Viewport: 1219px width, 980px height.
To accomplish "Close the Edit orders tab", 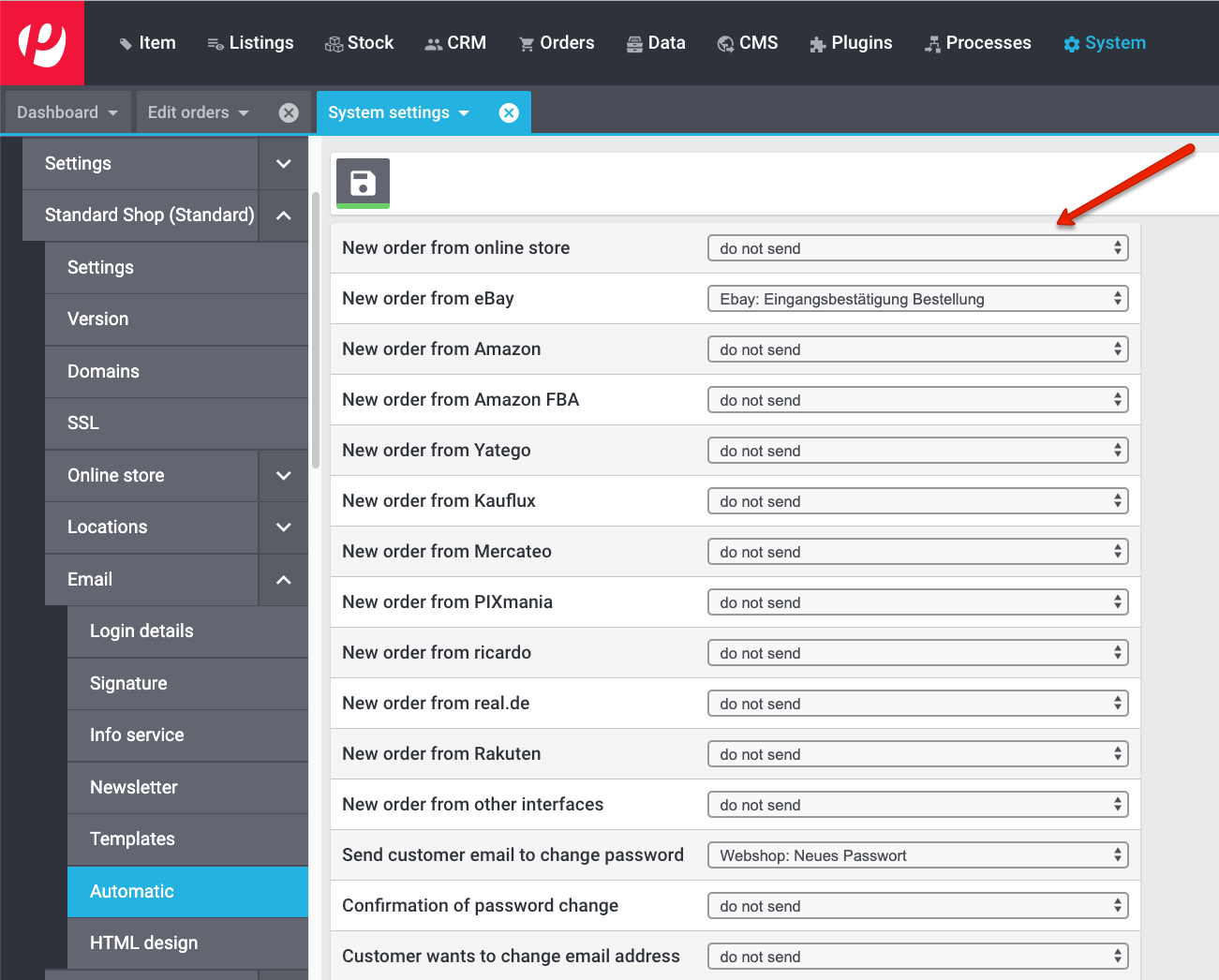I will coord(289,112).
